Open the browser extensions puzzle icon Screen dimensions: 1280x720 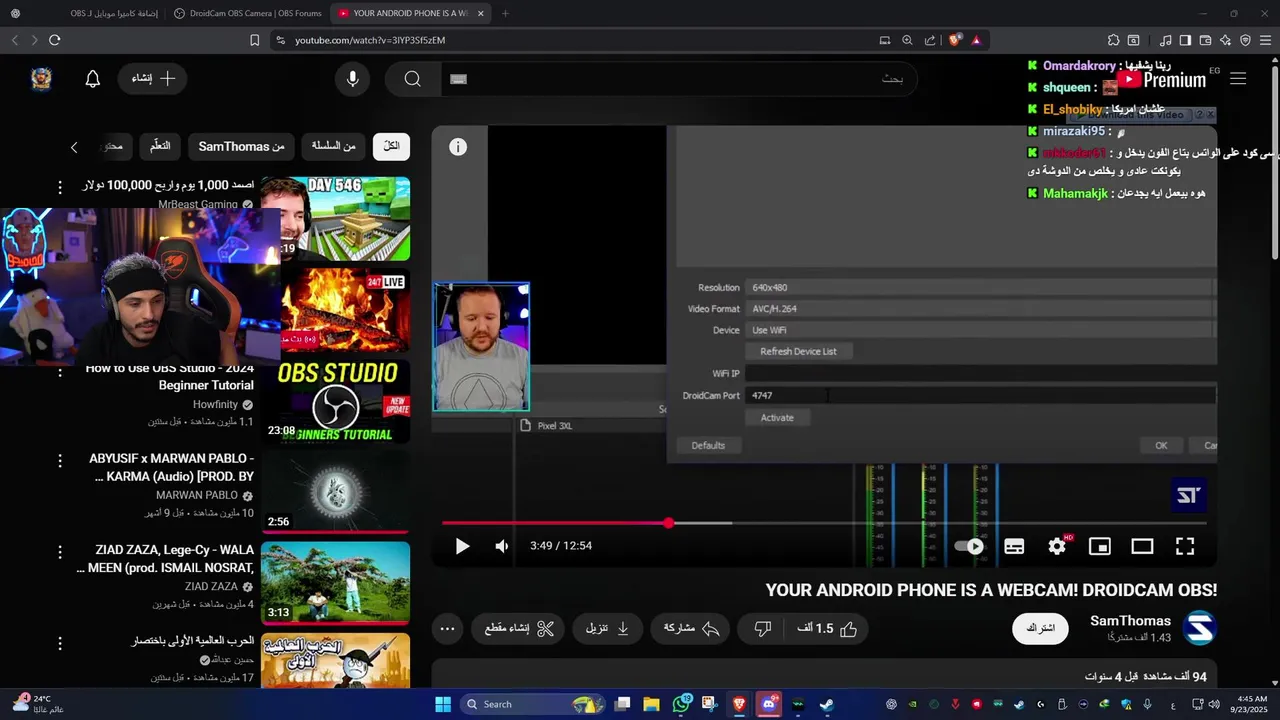tap(1113, 40)
